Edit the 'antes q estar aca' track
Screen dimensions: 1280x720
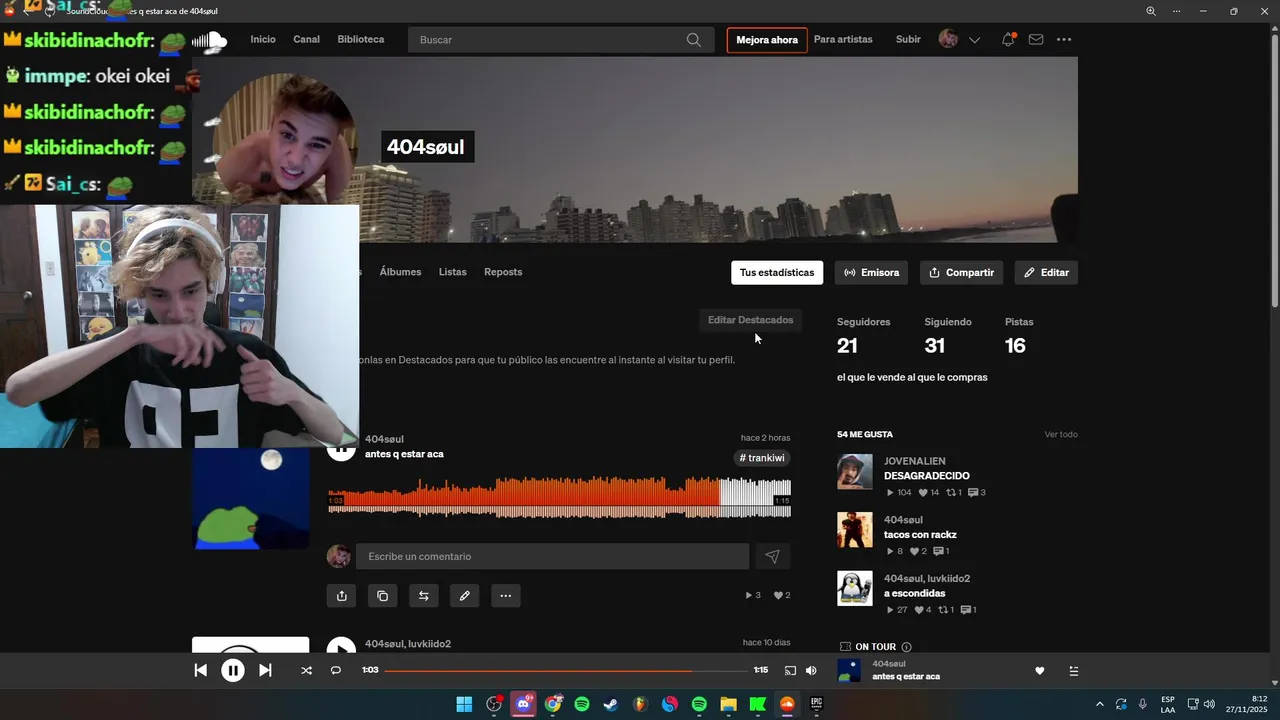pyautogui.click(x=464, y=596)
